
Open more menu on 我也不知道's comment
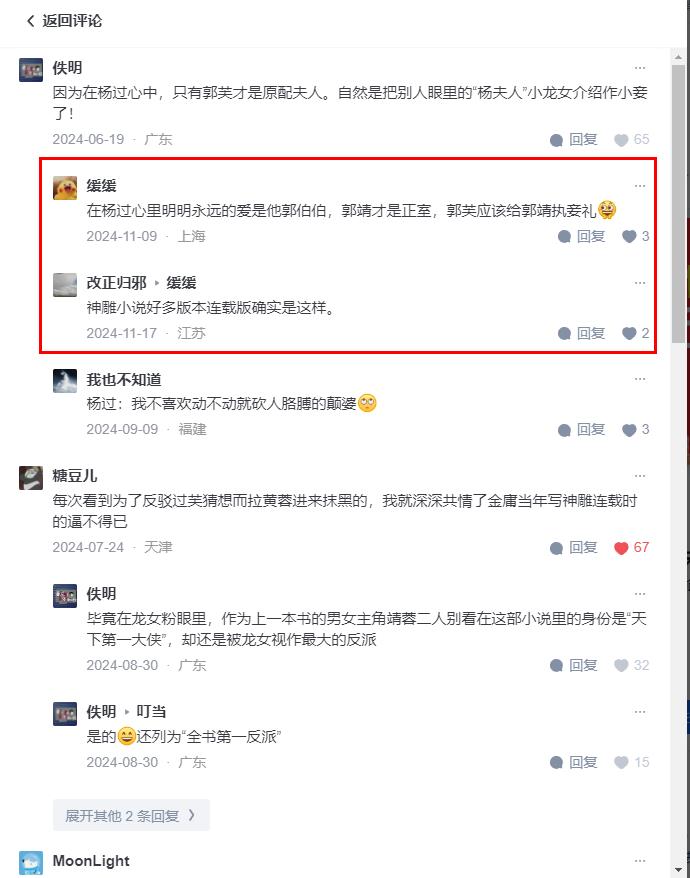[640, 379]
